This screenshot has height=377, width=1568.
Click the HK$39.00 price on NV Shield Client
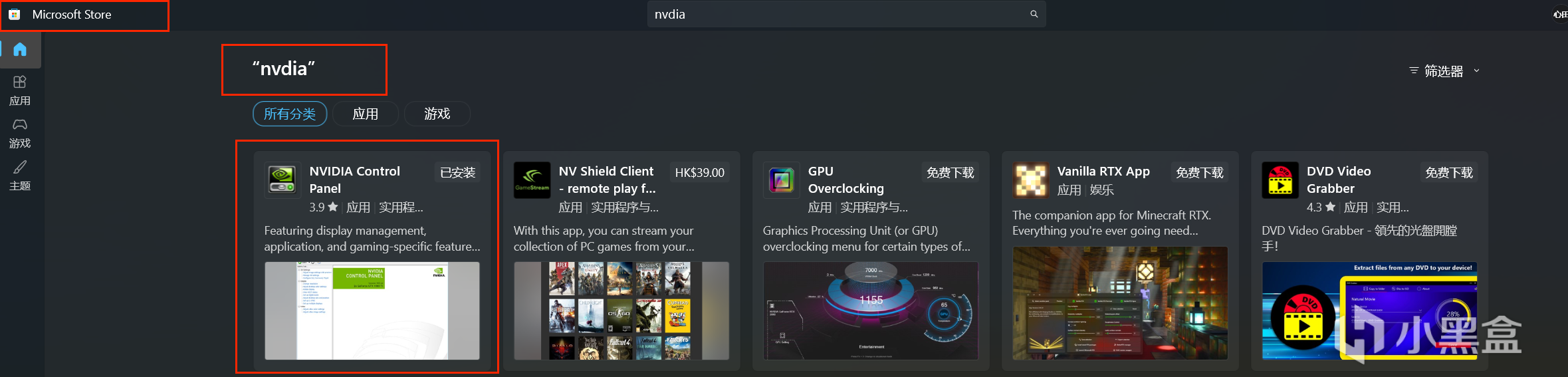(699, 173)
